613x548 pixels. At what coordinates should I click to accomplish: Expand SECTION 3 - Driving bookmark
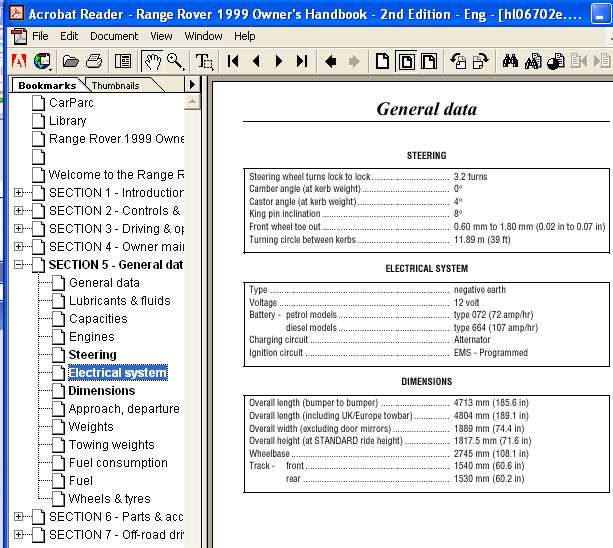tap(18, 228)
